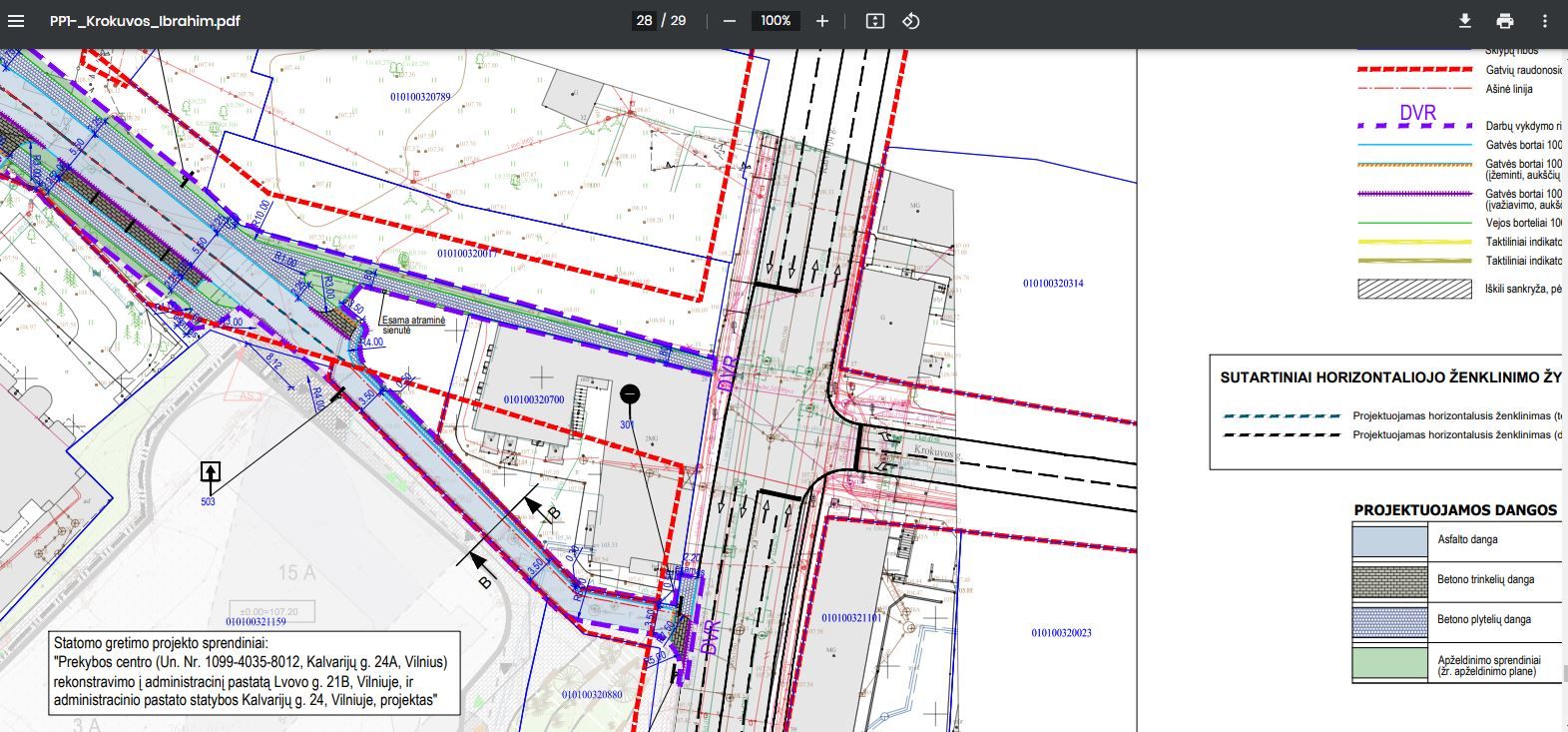Screen dimensions: 1568x732
Task: Print the document
Action: (1505, 21)
